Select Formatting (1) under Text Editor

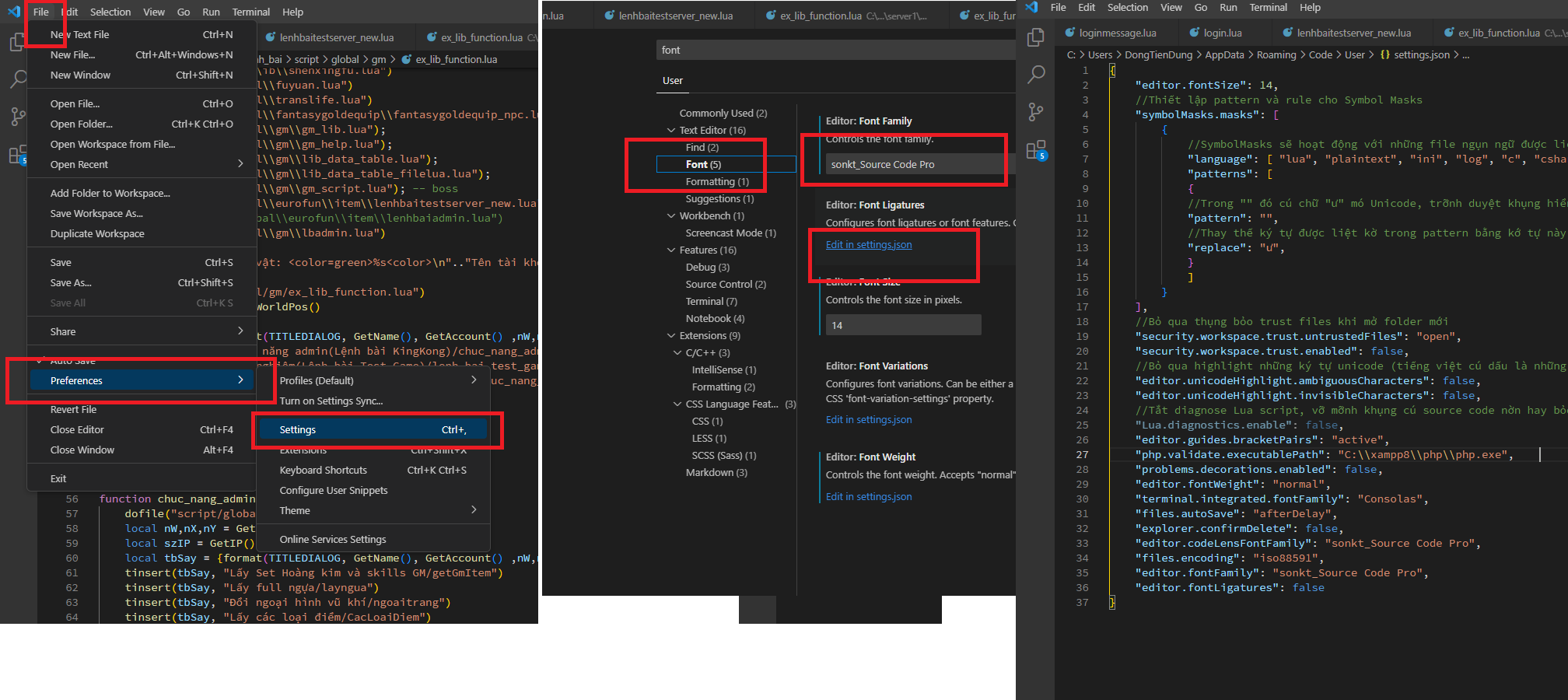point(717,181)
